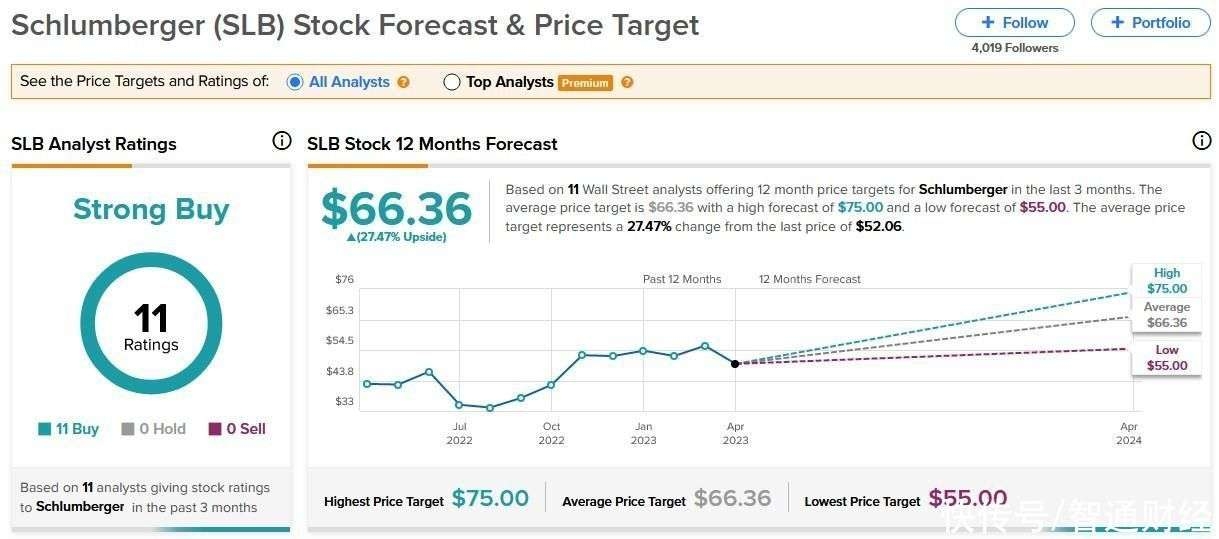This screenshot has width=1219, height=539.
Task: Select the Top Analysts radio button
Action: [x=452, y=82]
